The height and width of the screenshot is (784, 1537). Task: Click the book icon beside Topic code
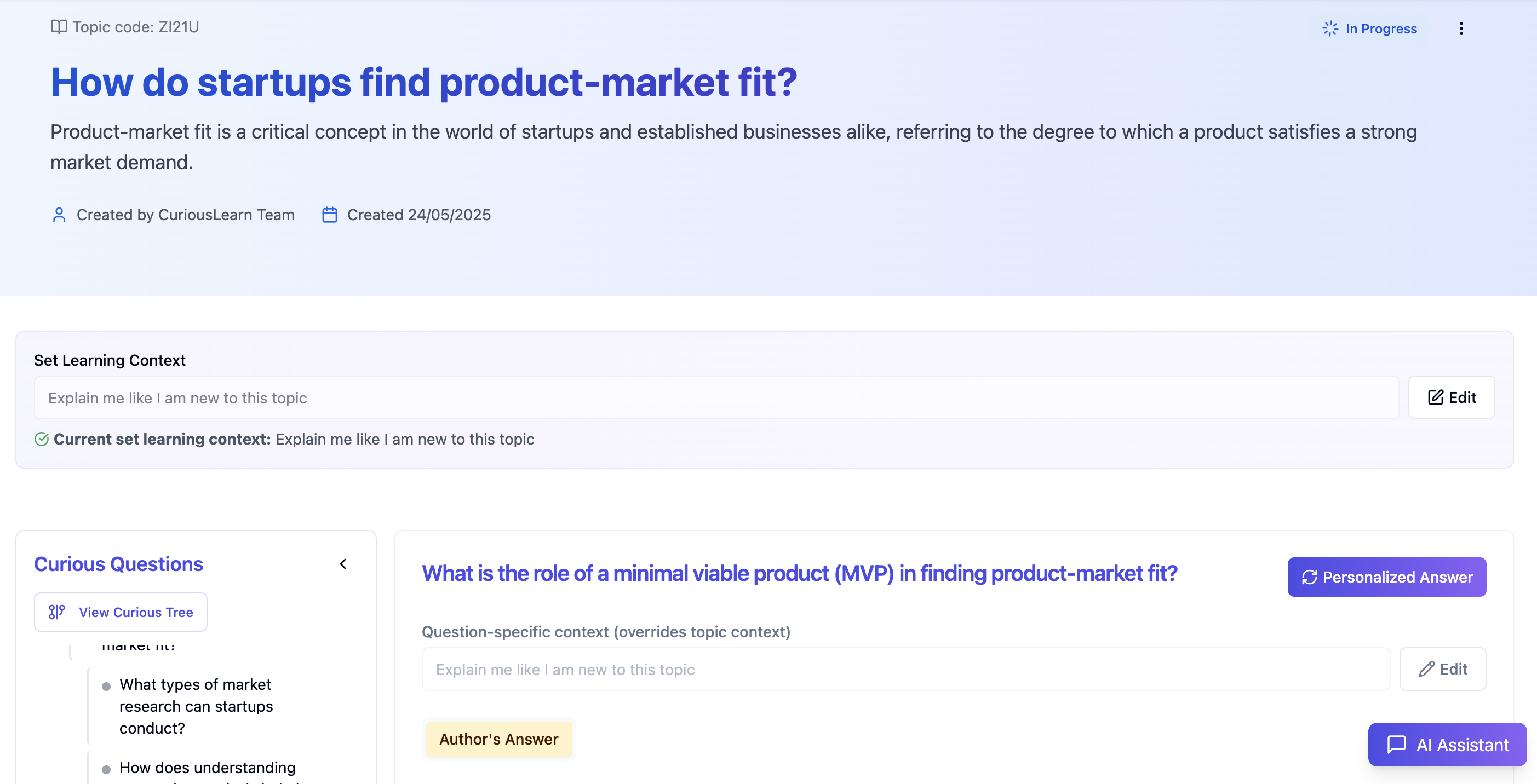click(59, 27)
